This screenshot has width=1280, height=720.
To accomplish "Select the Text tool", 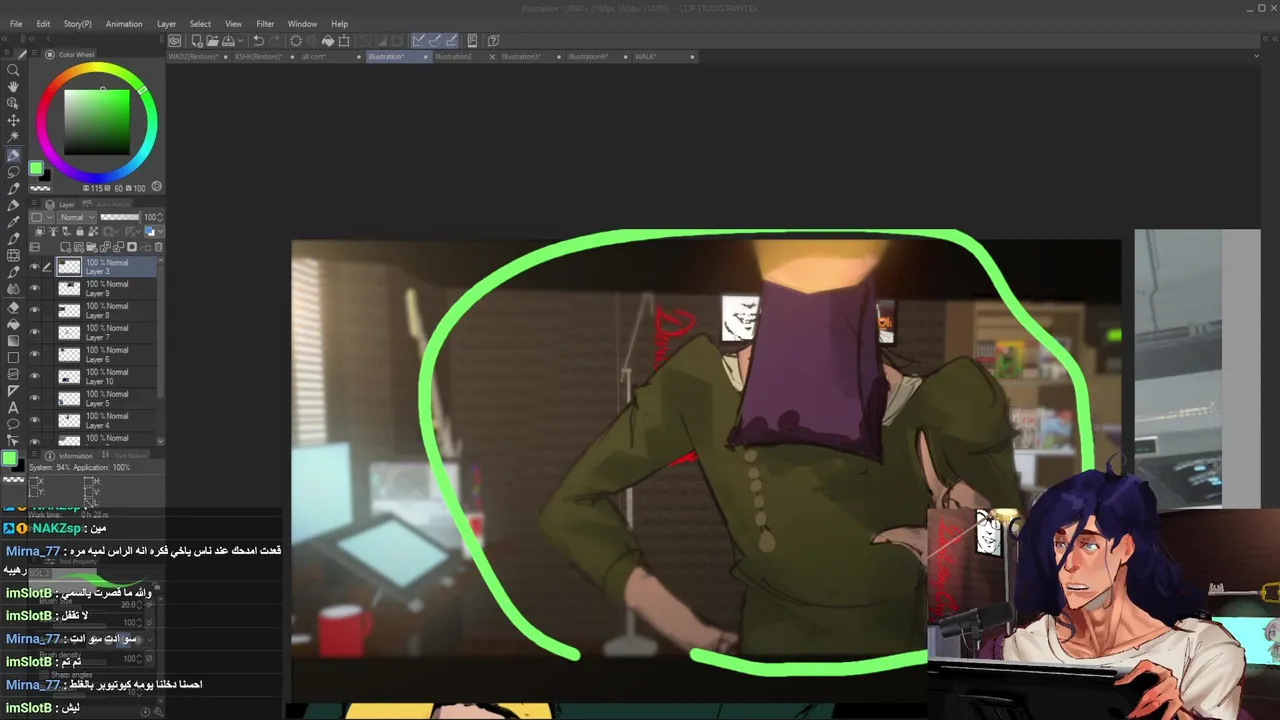I will pyautogui.click(x=13, y=408).
